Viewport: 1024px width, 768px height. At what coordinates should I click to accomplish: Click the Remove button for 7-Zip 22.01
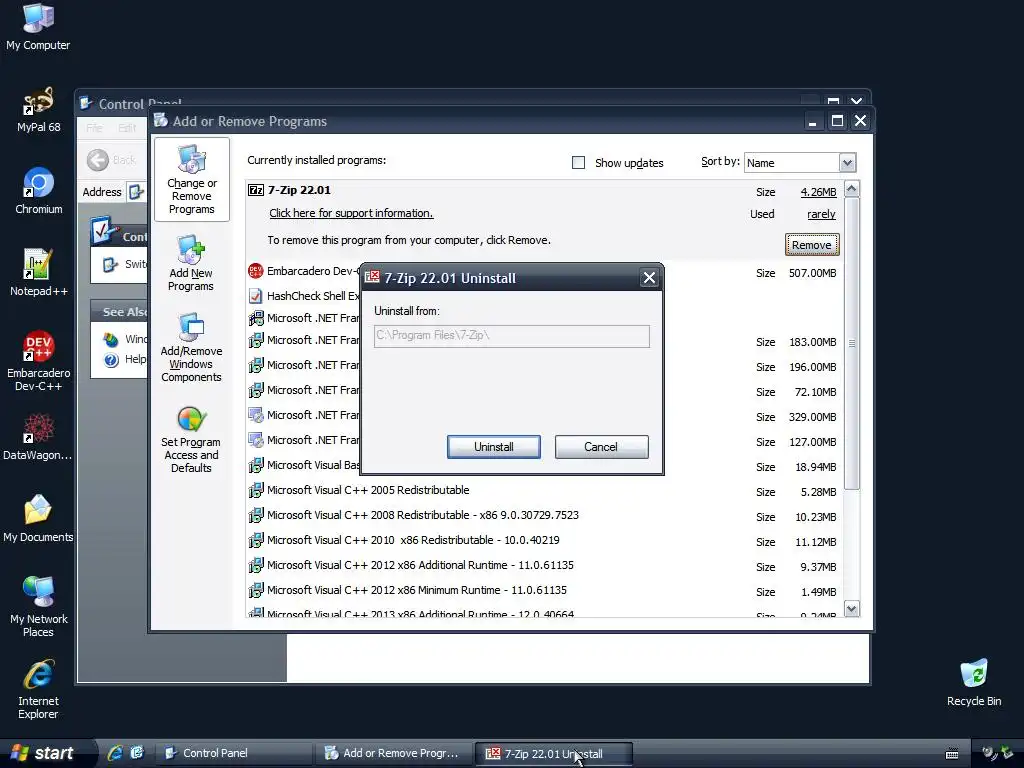pos(812,245)
